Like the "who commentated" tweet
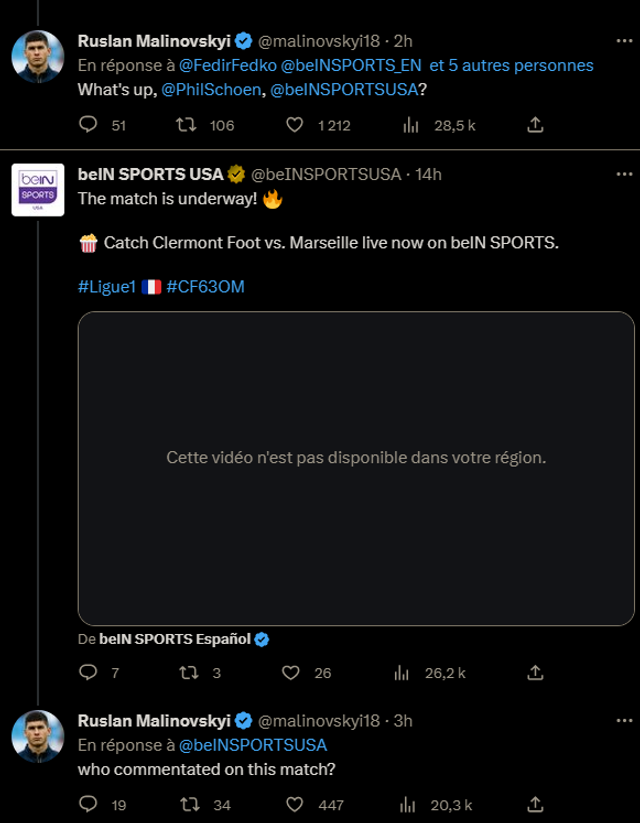640x823 pixels. pyautogui.click(x=294, y=804)
